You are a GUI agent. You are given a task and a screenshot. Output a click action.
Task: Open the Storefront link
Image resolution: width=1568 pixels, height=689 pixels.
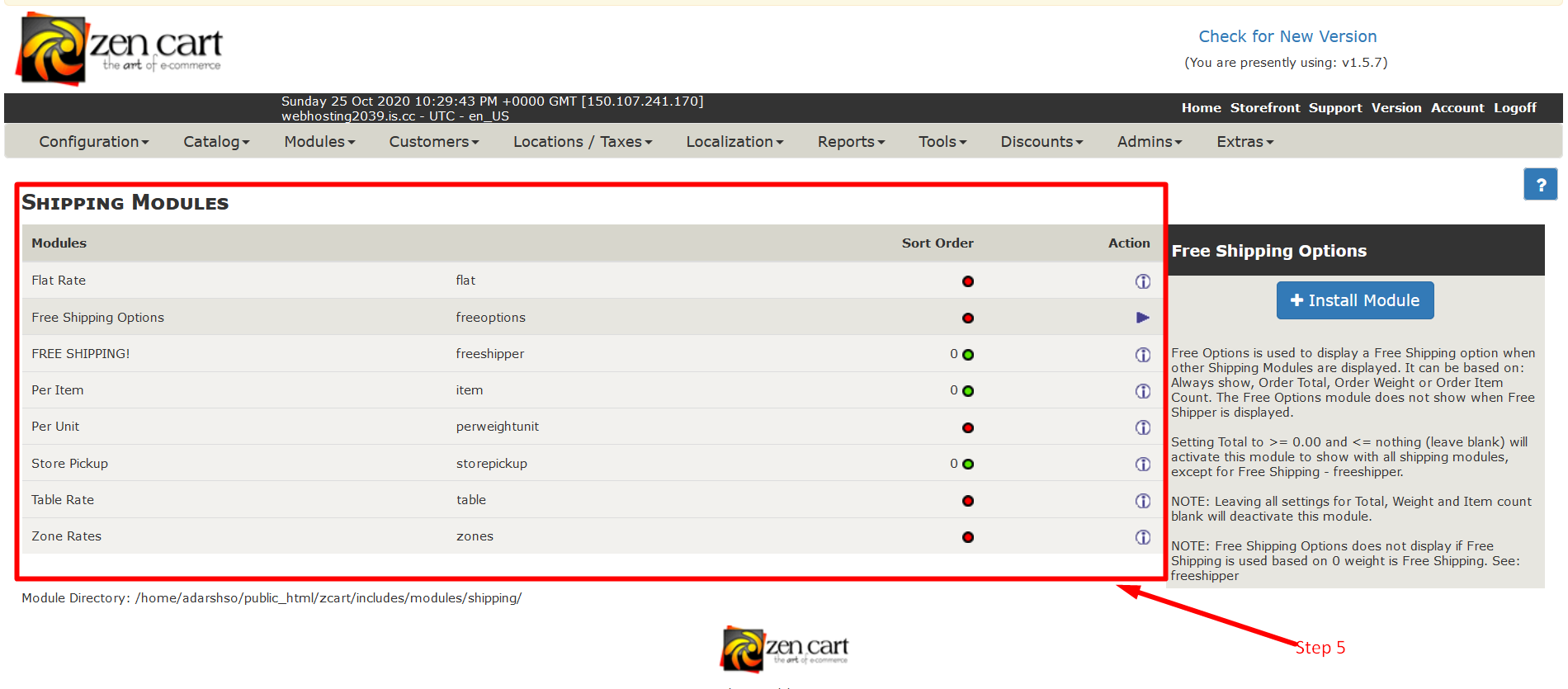(1265, 108)
